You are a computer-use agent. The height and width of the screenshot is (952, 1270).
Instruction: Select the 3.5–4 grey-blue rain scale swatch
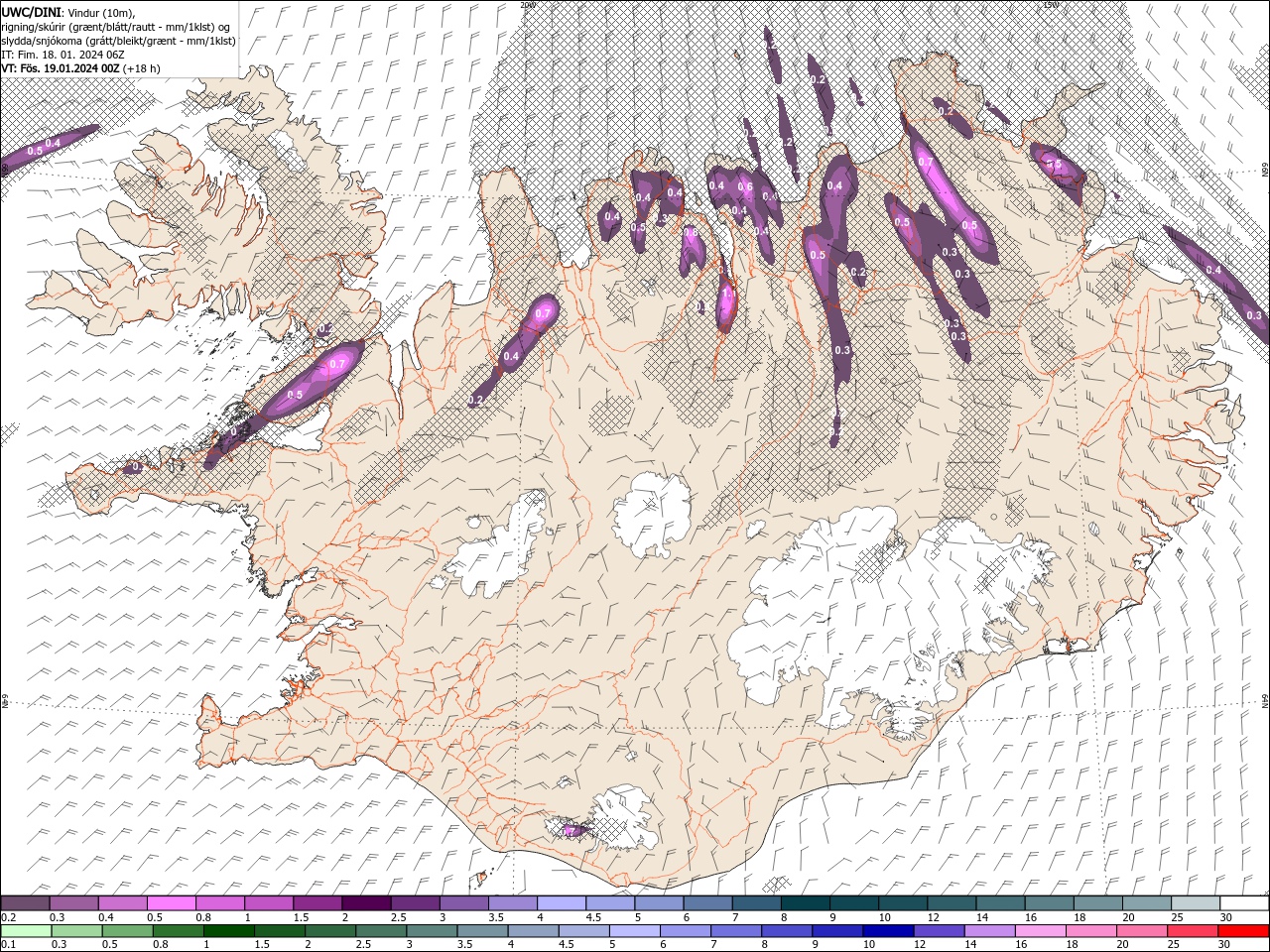pyautogui.click(x=482, y=931)
